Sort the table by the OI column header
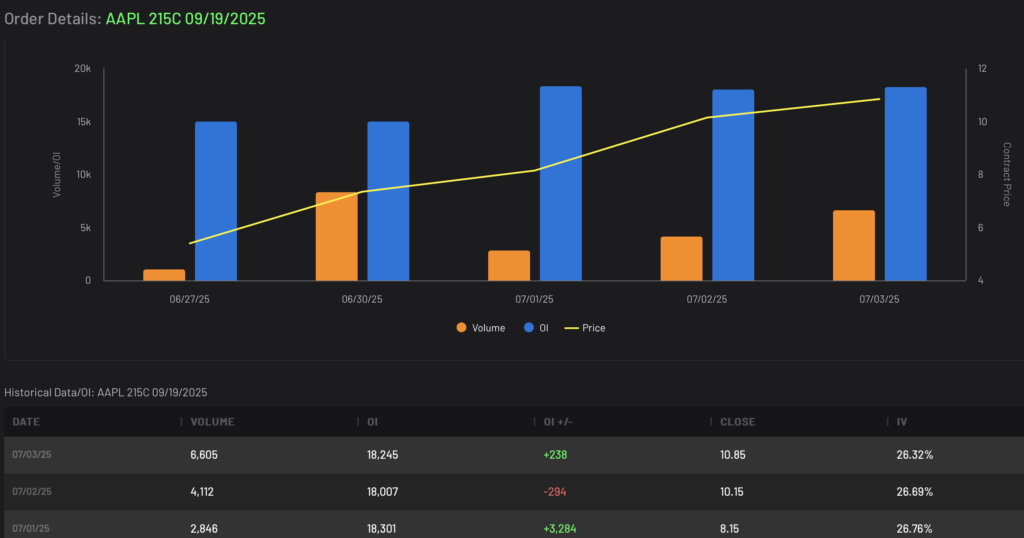 [372, 422]
